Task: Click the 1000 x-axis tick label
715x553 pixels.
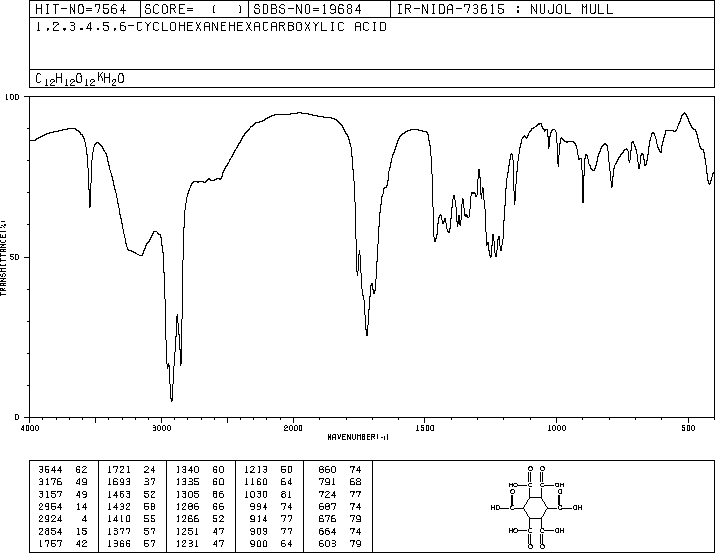Action: pos(556,428)
